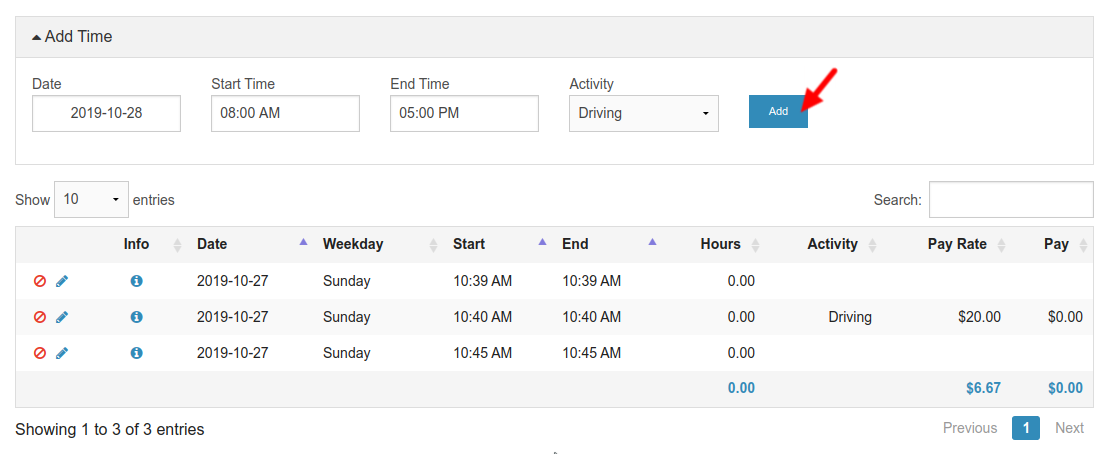Go to Next page of entries
This screenshot has height=454, width=1108.
(1068, 428)
